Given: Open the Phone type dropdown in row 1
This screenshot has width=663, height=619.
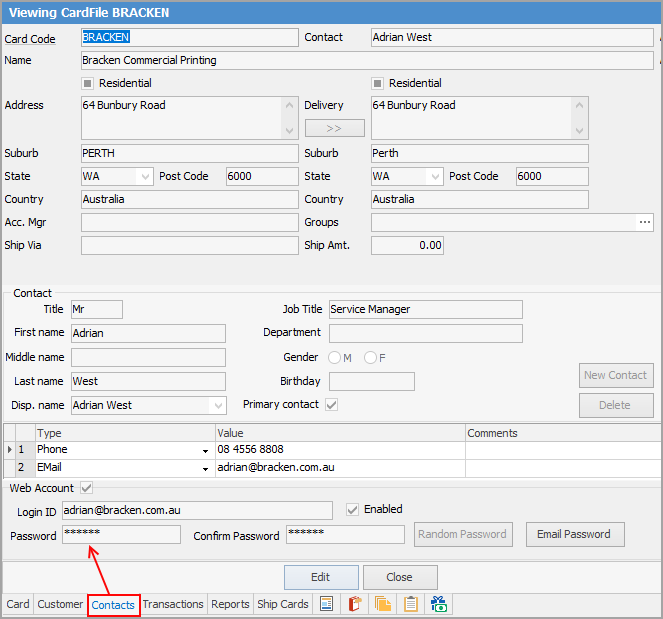Looking at the screenshot, I should [x=205, y=451].
